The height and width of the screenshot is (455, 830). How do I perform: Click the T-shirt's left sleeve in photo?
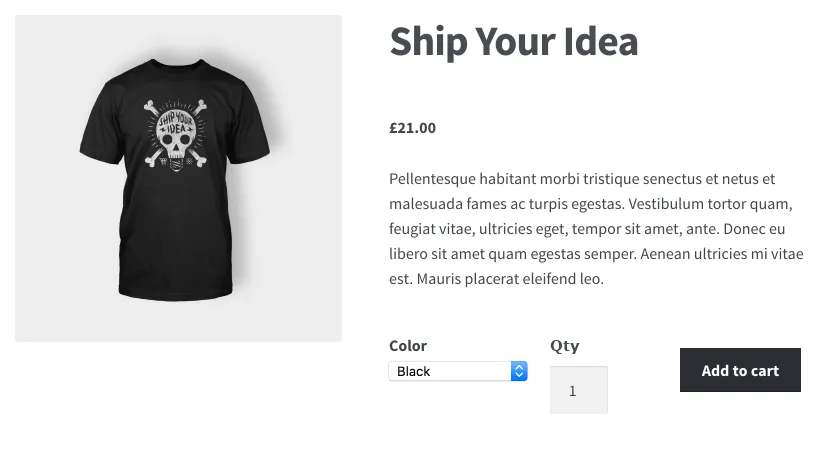pyautogui.click(x=101, y=127)
